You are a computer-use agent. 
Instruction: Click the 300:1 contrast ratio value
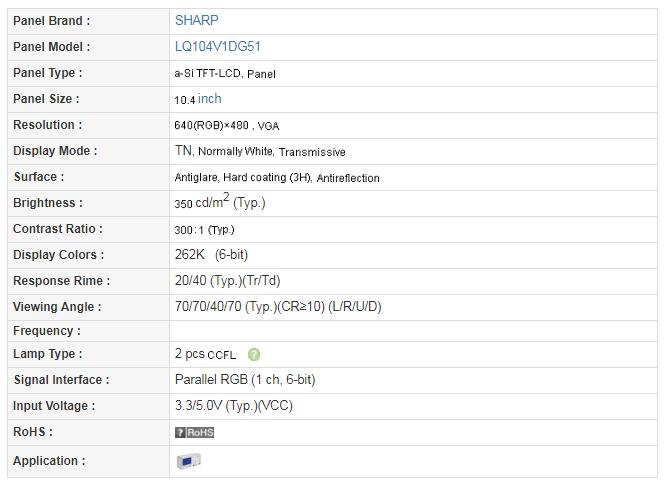[204, 230]
